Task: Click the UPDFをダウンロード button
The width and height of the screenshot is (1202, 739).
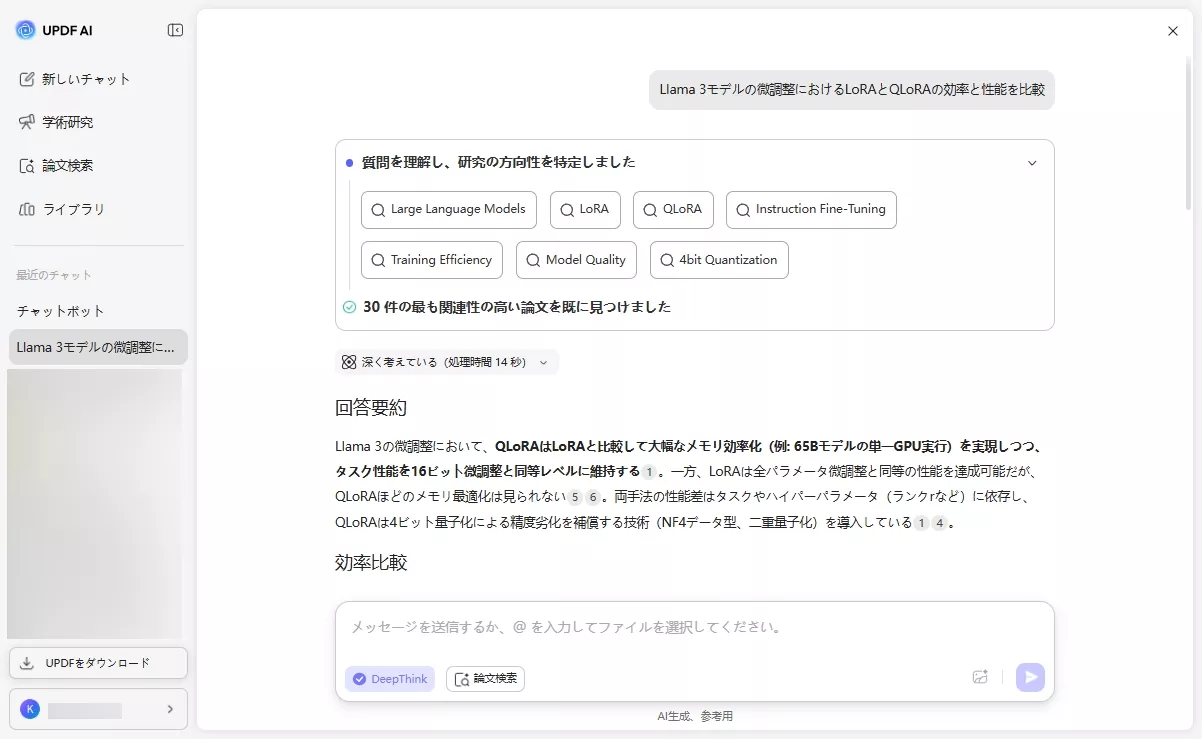Action: click(98, 662)
